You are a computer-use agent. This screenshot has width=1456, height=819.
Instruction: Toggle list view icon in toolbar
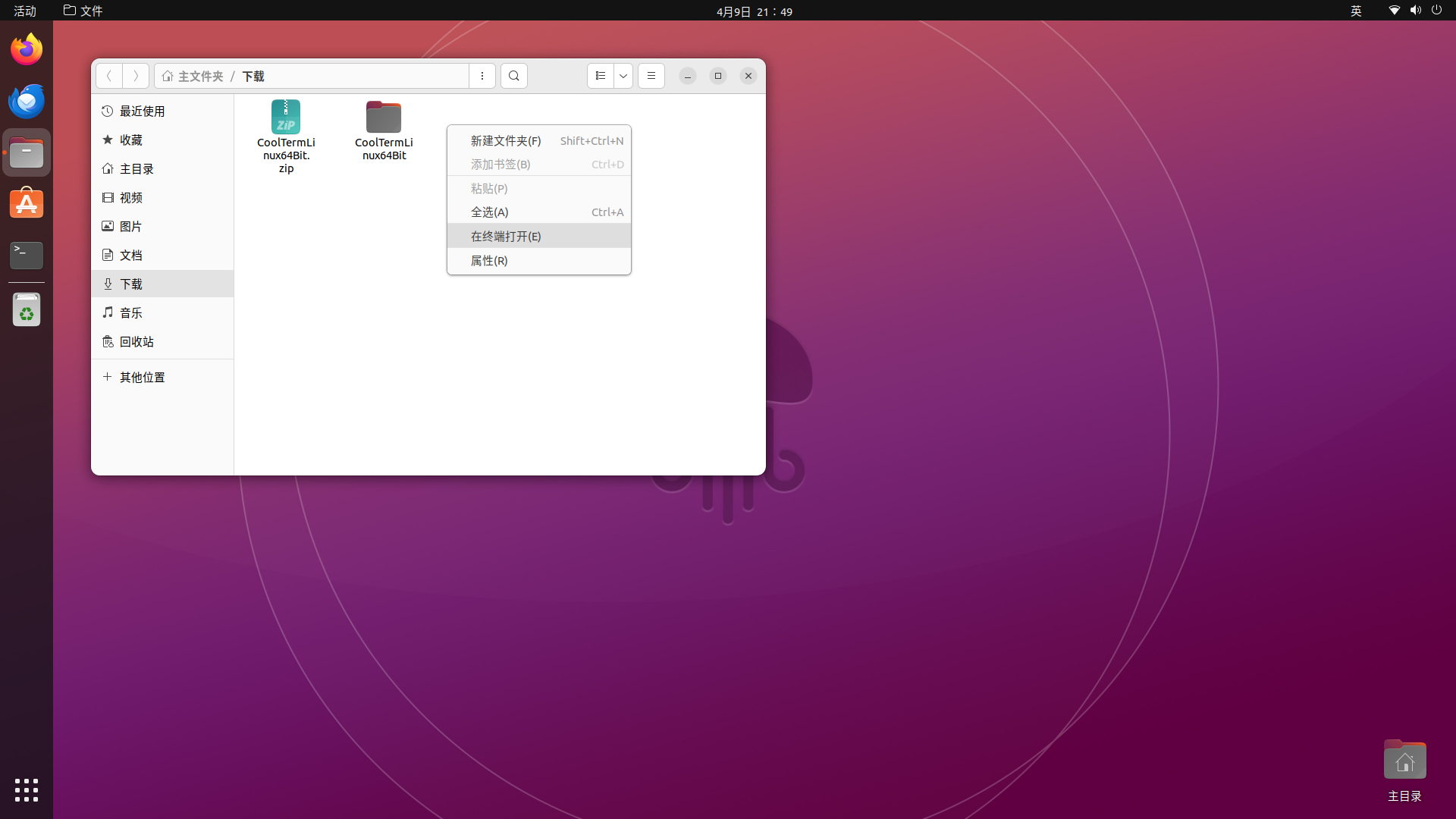tap(600, 76)
